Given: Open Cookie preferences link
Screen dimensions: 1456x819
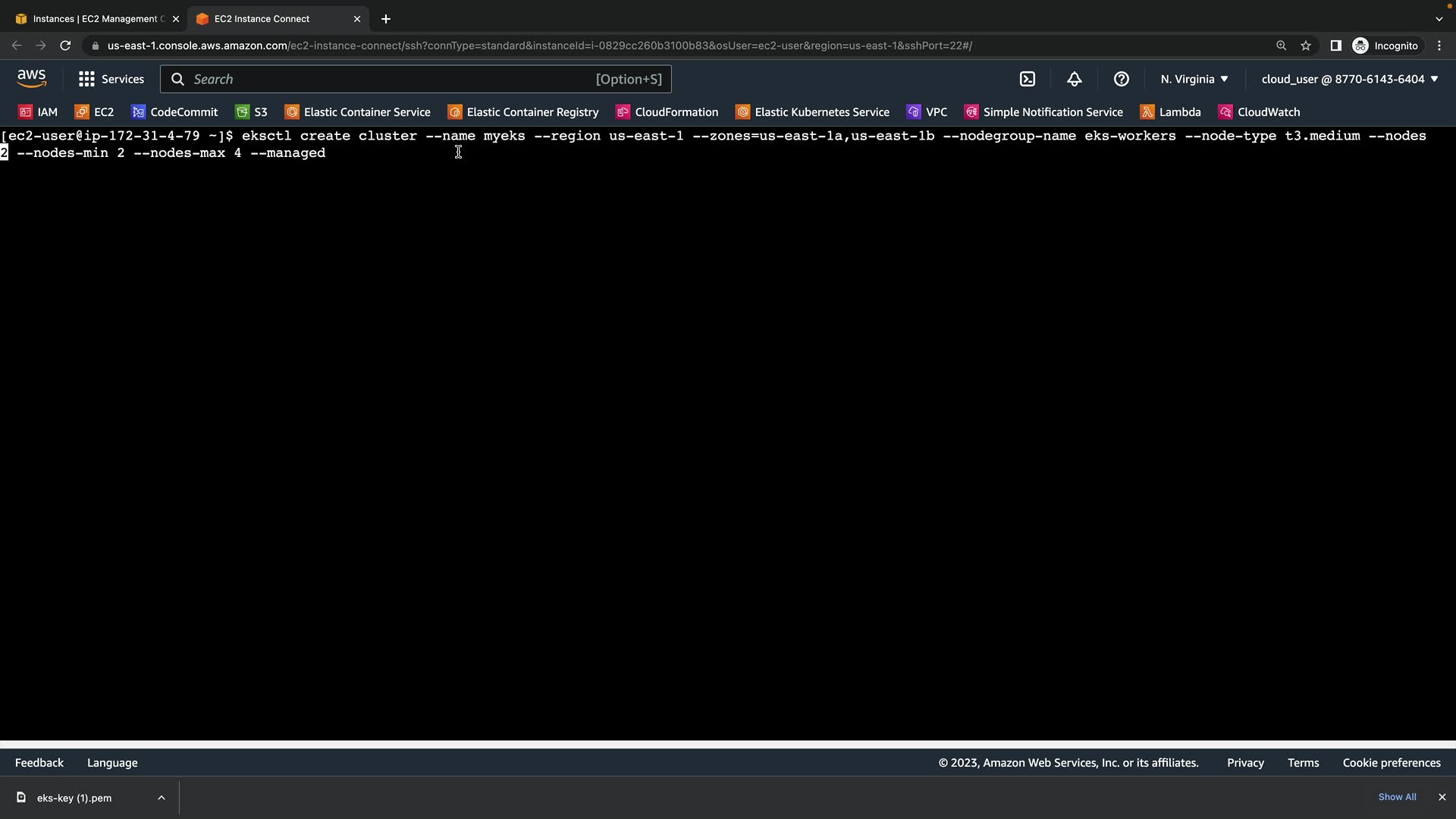Looking at the screenshot, I should pyautogui.click(x=1391, y=763).
